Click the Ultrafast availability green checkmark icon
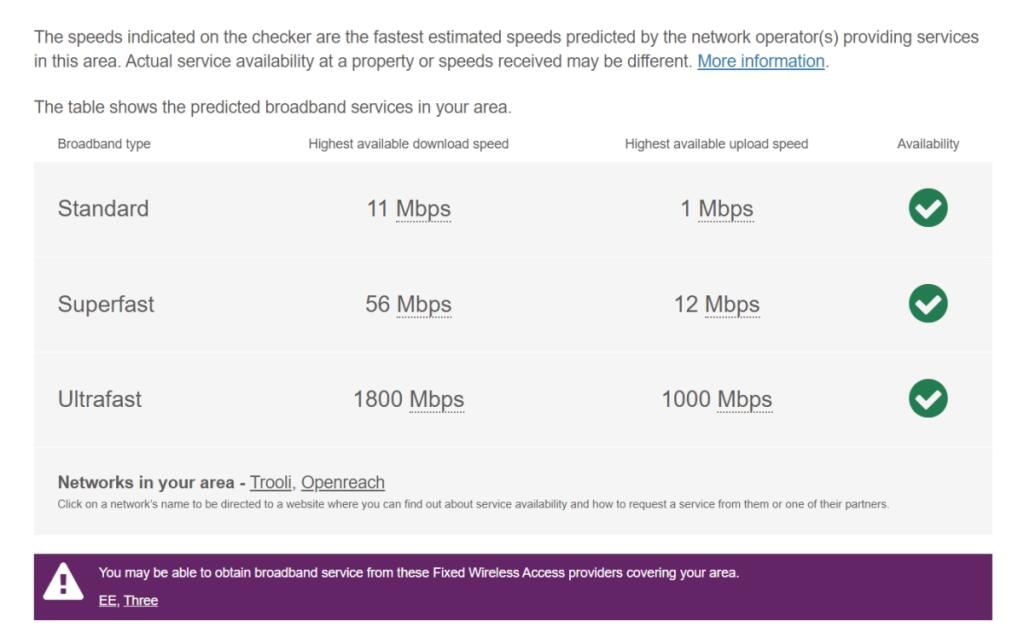 pyautogui.click(x=928, y=398)
